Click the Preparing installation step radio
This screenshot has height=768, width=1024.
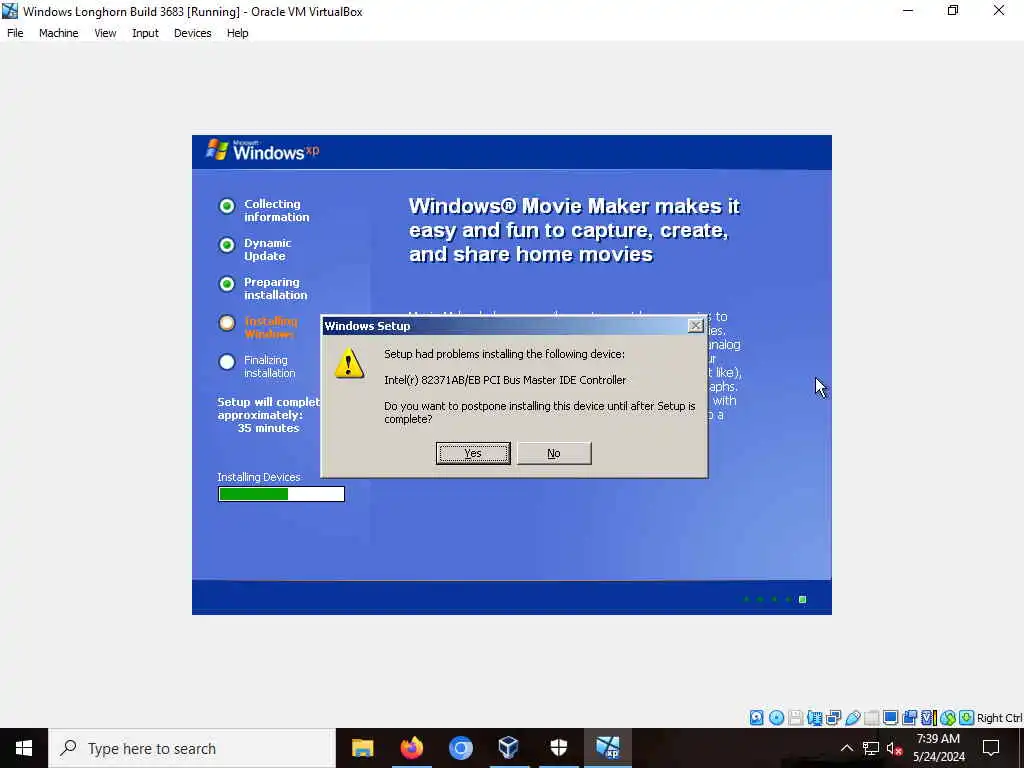227,284
